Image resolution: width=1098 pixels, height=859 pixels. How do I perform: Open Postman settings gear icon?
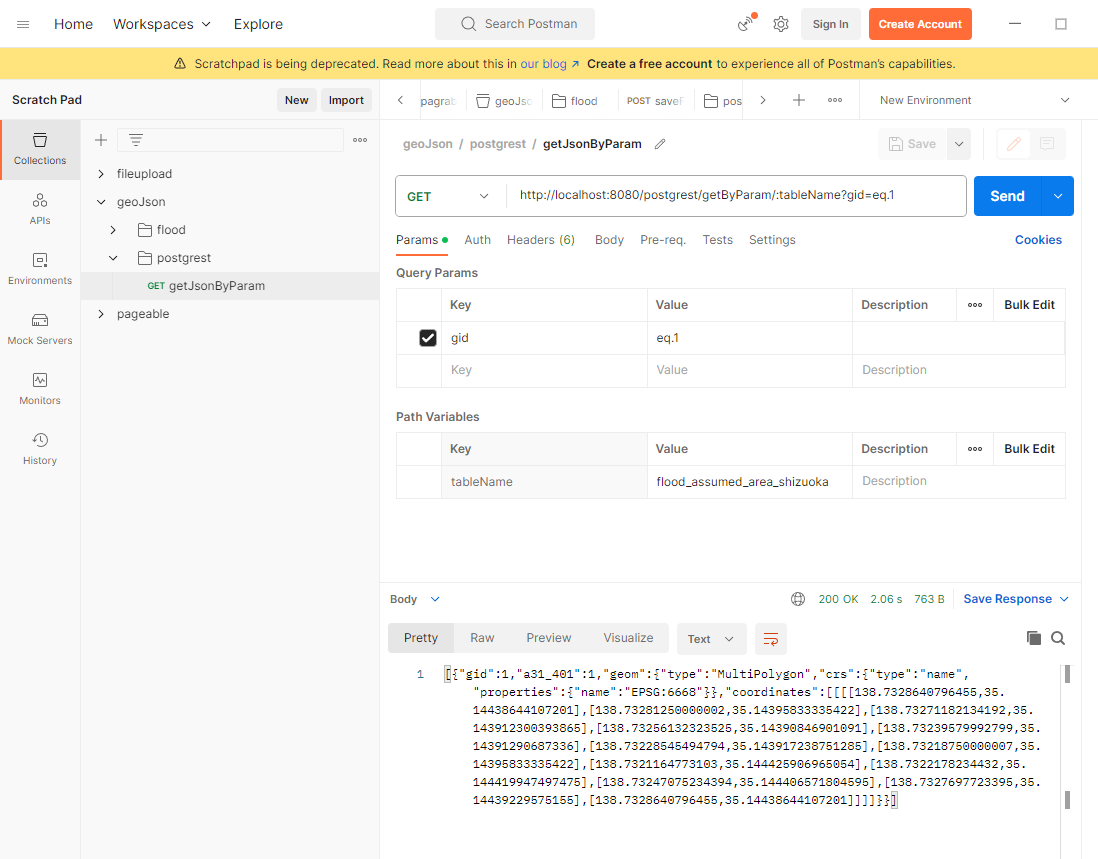point(781,23)
